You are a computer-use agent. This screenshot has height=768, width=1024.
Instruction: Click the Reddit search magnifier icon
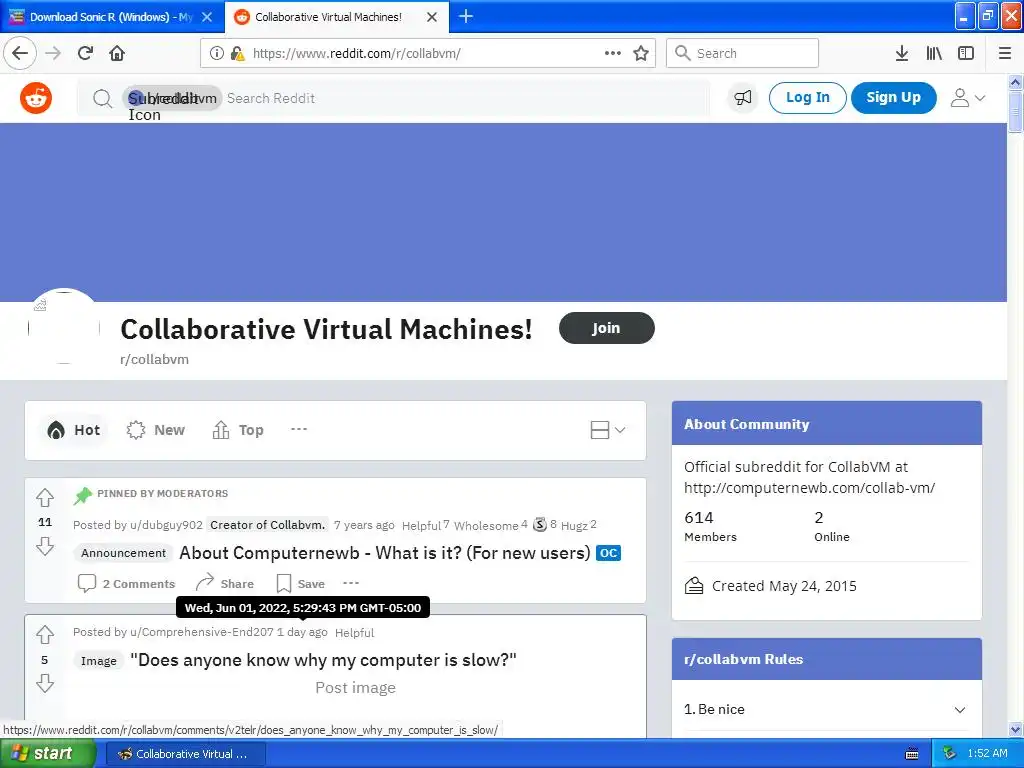click(102, 99)
